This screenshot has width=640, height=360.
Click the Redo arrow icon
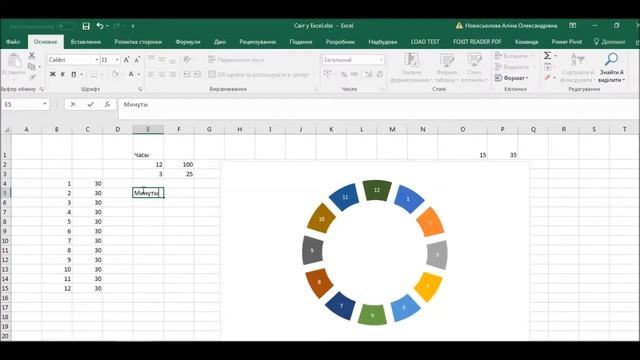click(117, 26)
